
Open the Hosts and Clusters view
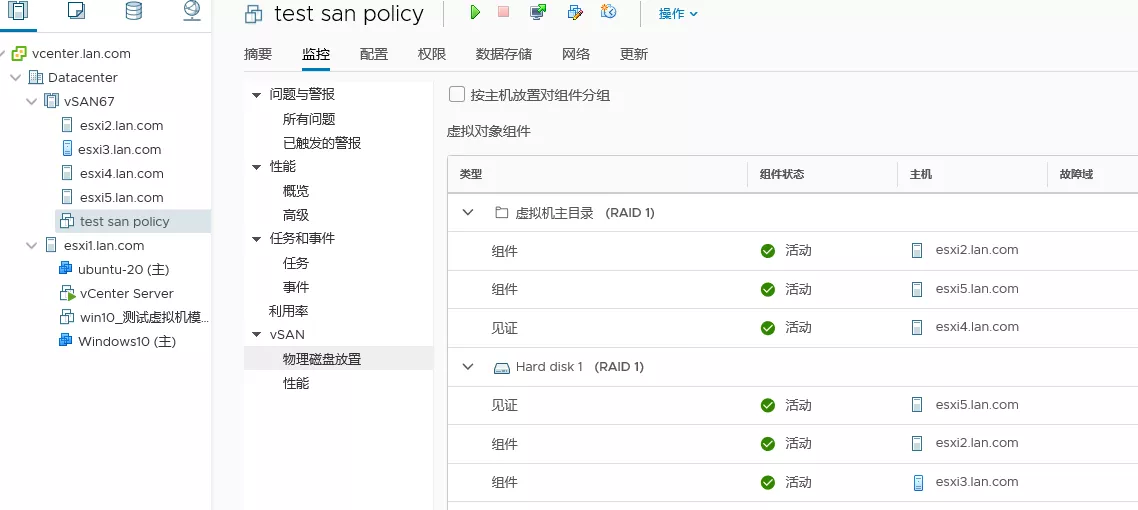pyautogui.click(x=19, y=11)
